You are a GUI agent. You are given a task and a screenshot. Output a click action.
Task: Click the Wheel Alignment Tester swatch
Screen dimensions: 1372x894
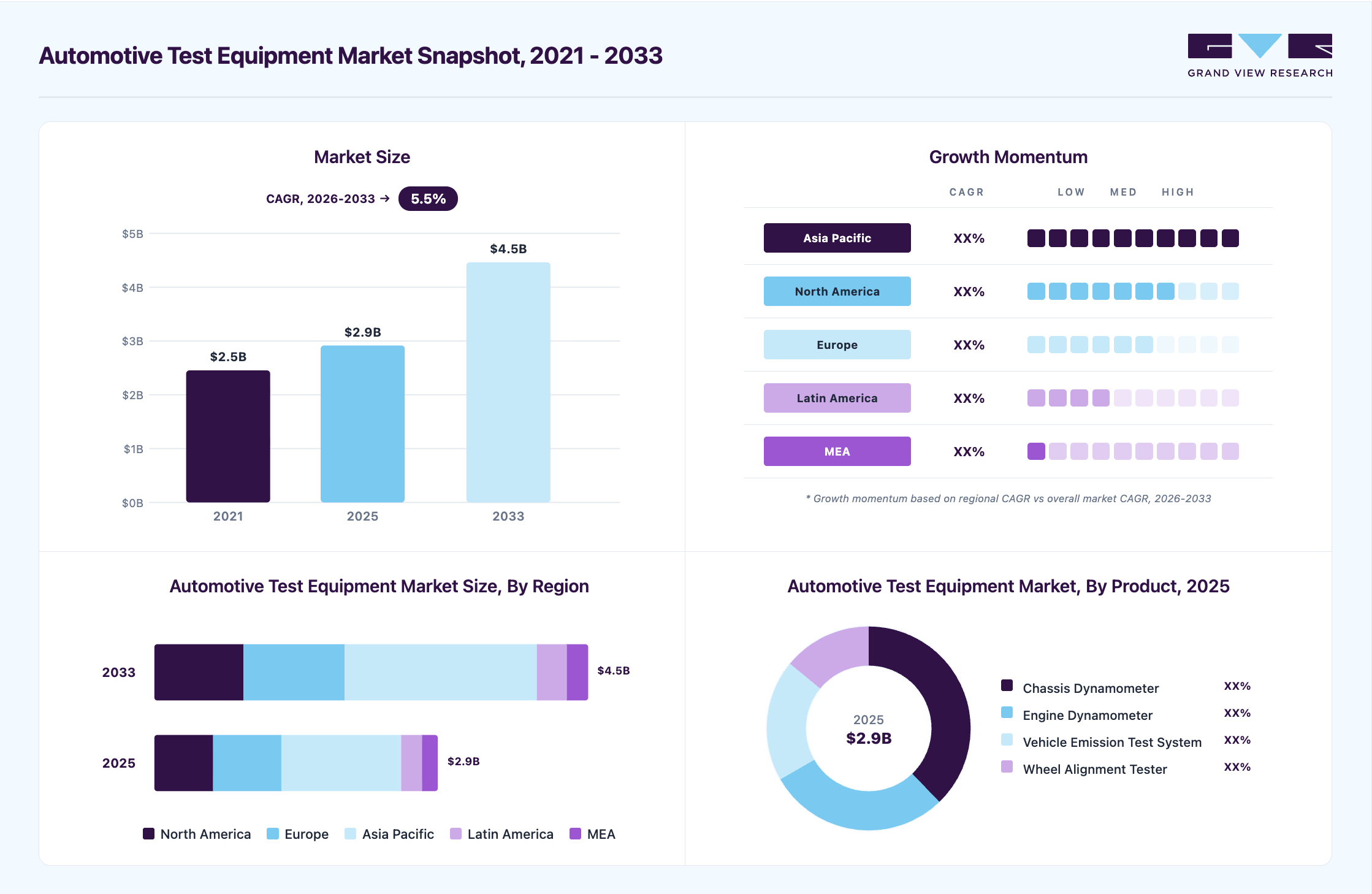click(1007, 766)
